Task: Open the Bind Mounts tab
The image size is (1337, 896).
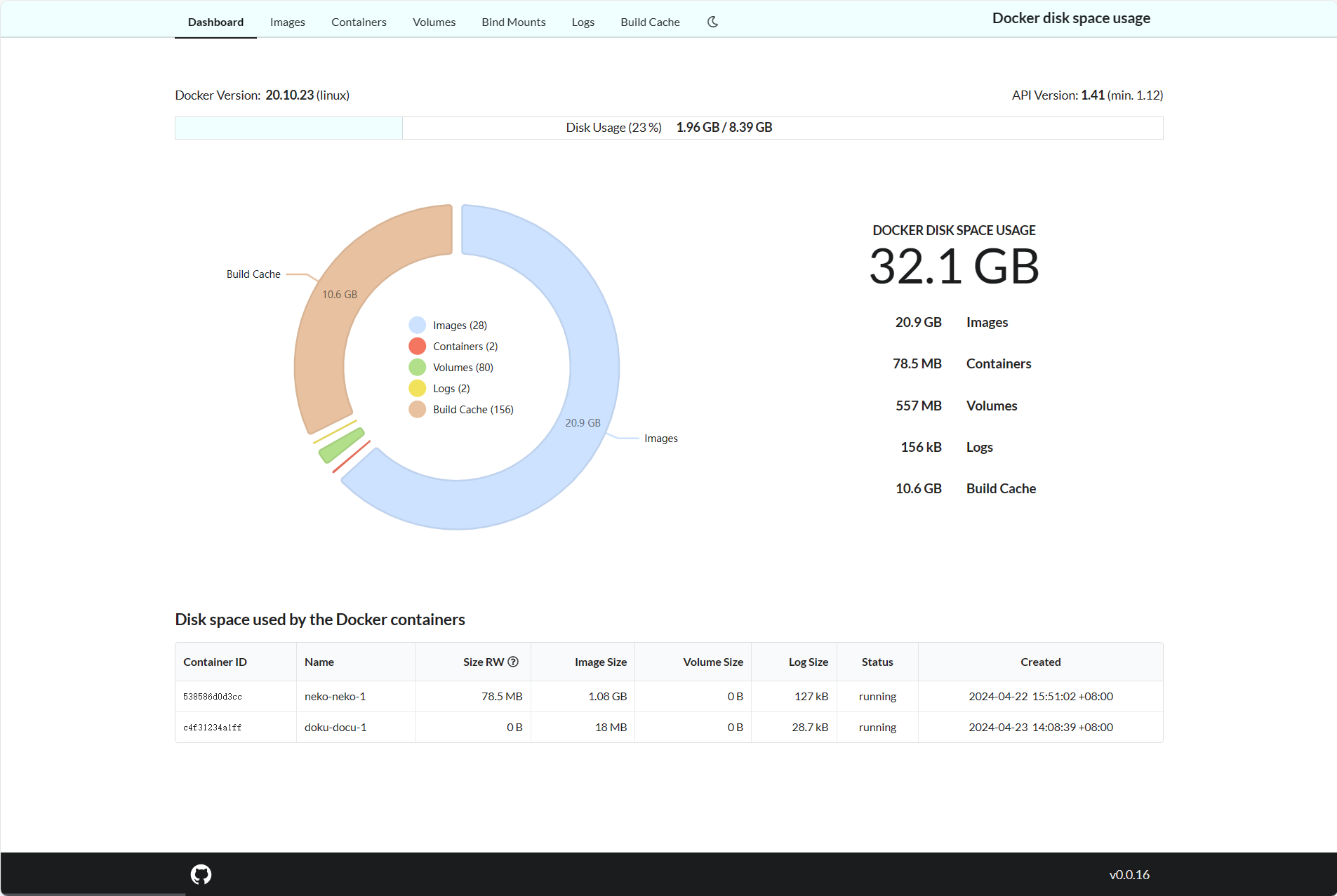Action: coord(513,22)
